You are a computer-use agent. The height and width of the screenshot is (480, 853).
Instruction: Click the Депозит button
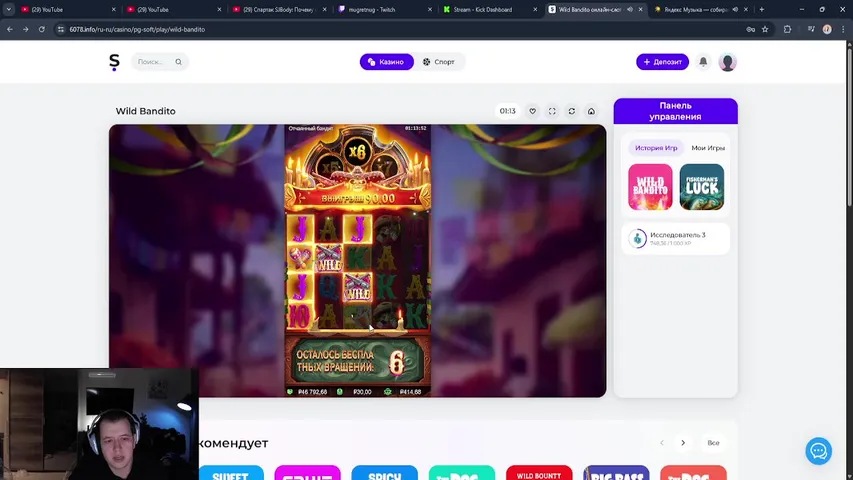point(662,62)
